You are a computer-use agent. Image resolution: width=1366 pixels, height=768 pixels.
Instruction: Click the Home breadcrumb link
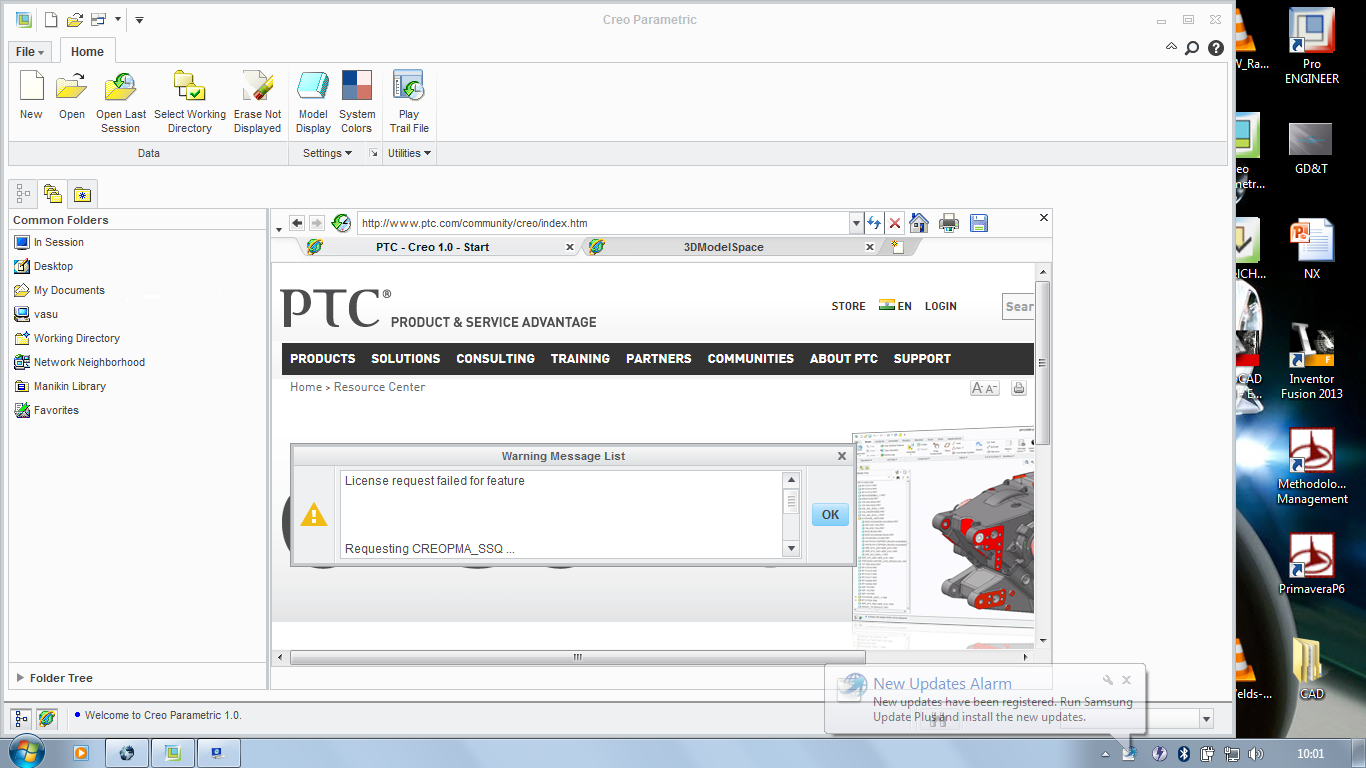pos(306,387)
